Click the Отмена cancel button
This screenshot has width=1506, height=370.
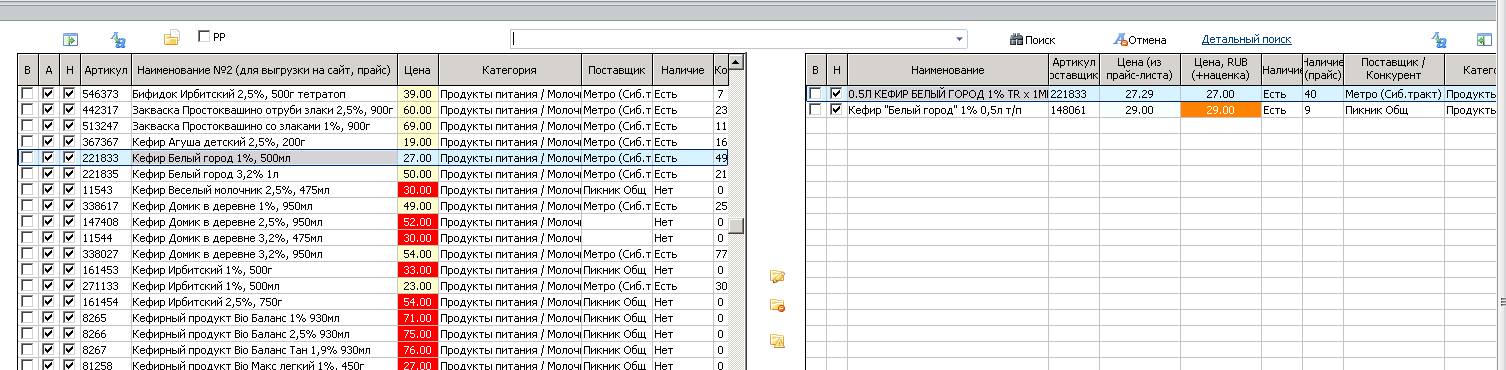click(1139, 40)
